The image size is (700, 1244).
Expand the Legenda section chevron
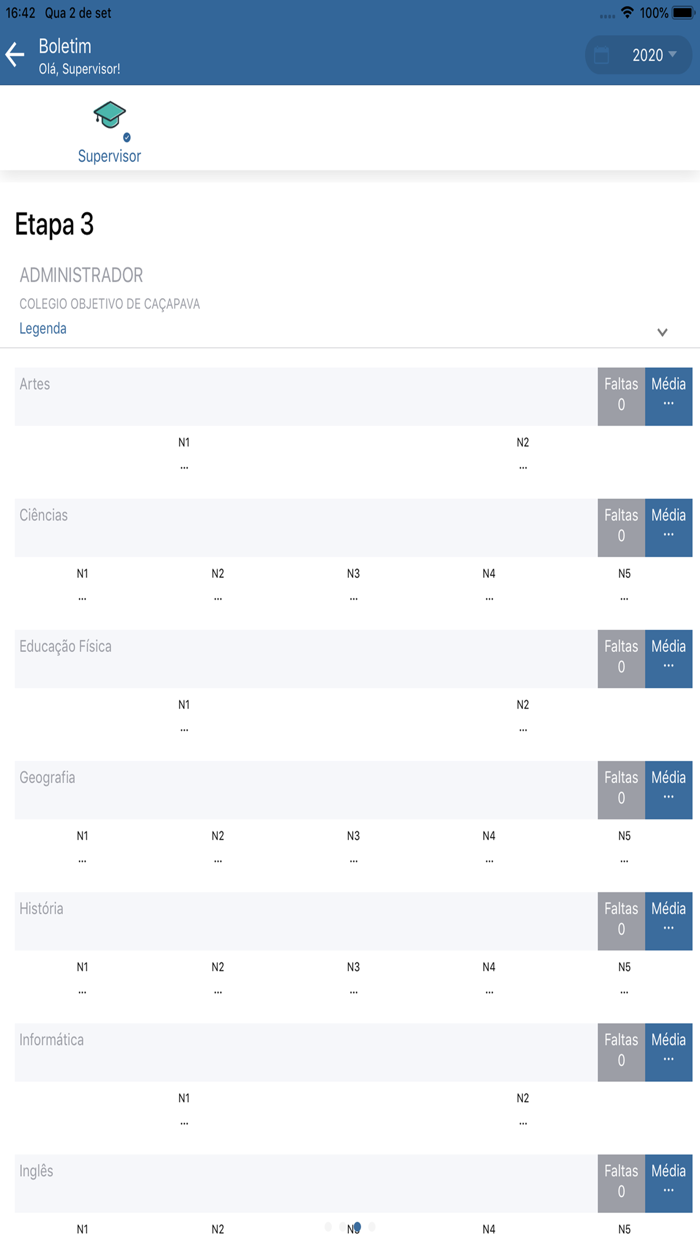pyautogui.click(x=662, y=332)
